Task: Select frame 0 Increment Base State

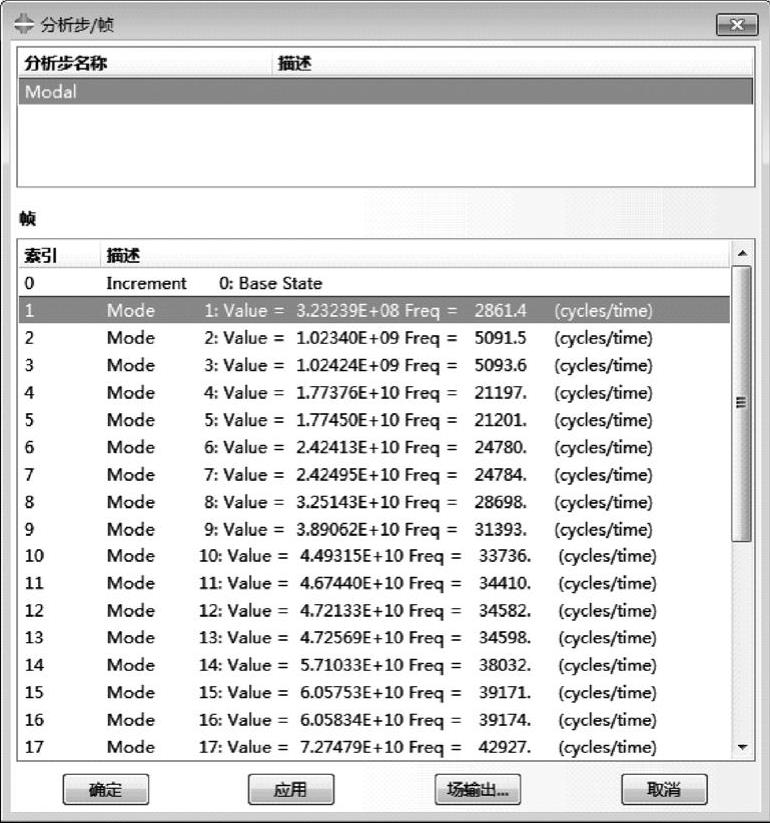Action: click(374, 283)
